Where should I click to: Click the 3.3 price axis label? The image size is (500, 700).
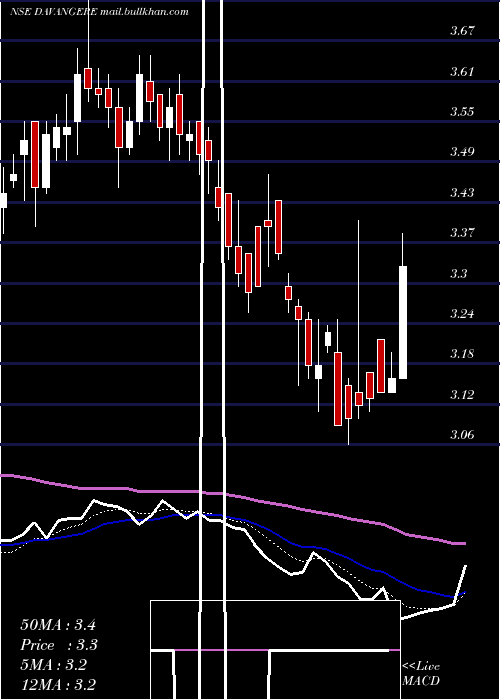[x=459, y=273]
